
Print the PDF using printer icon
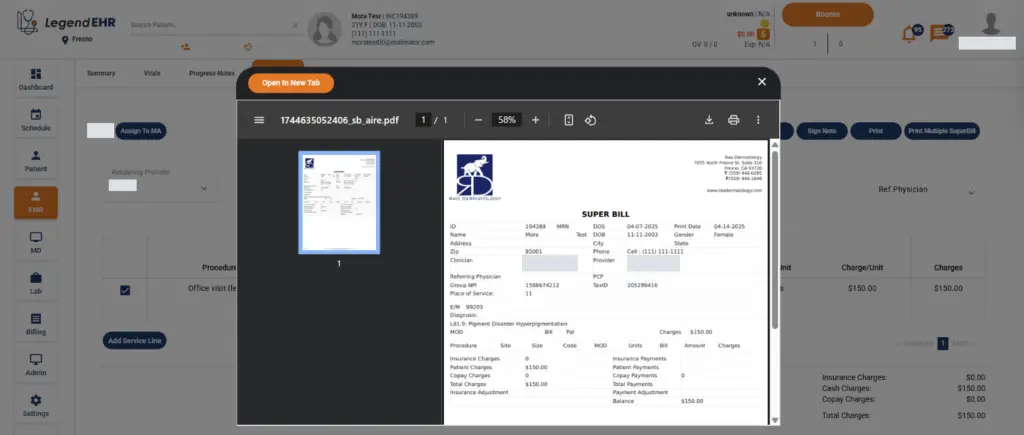(x=733, y=120)
